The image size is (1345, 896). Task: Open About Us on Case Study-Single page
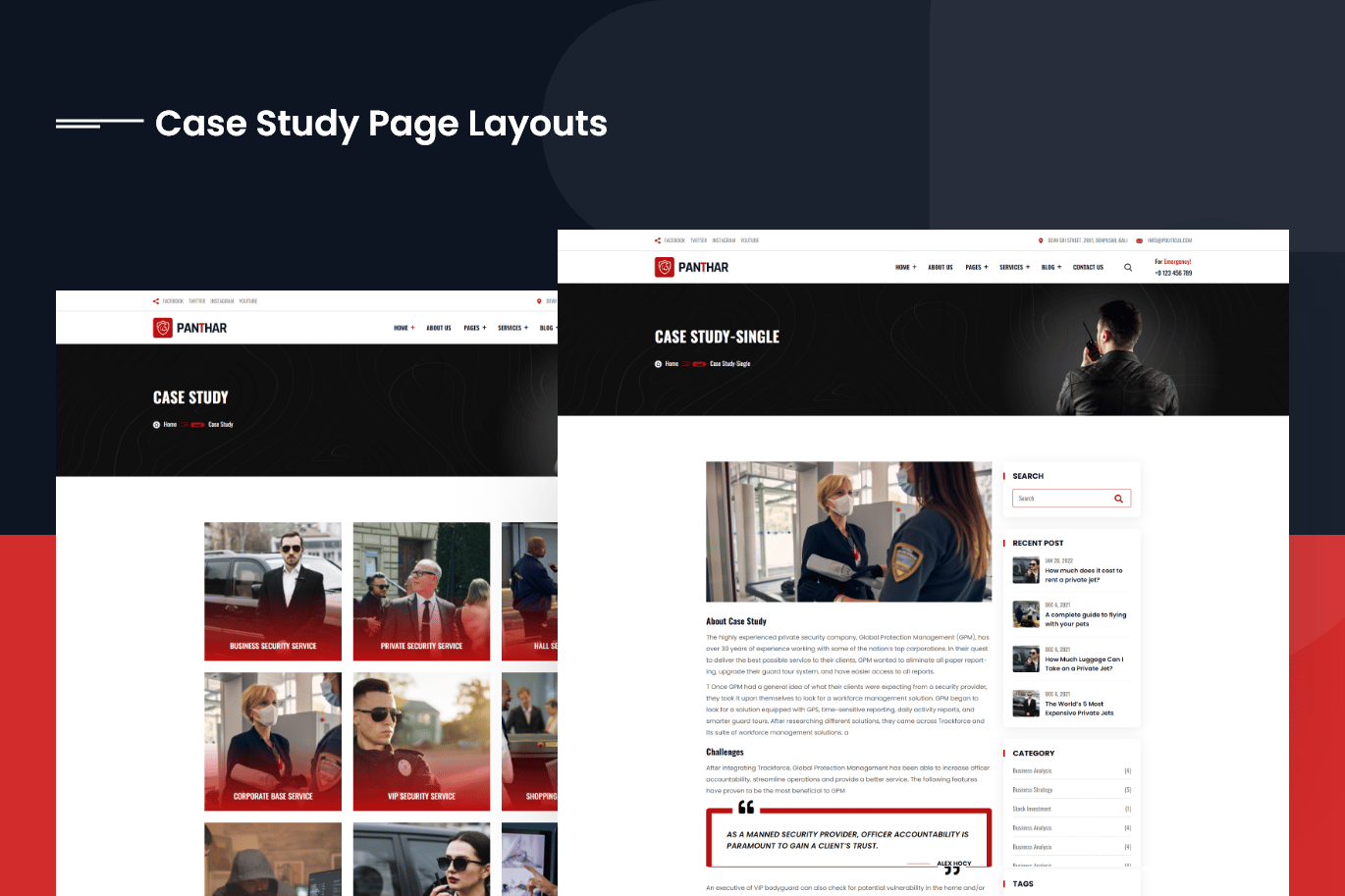pyautogui.click(x=941, y=267)
